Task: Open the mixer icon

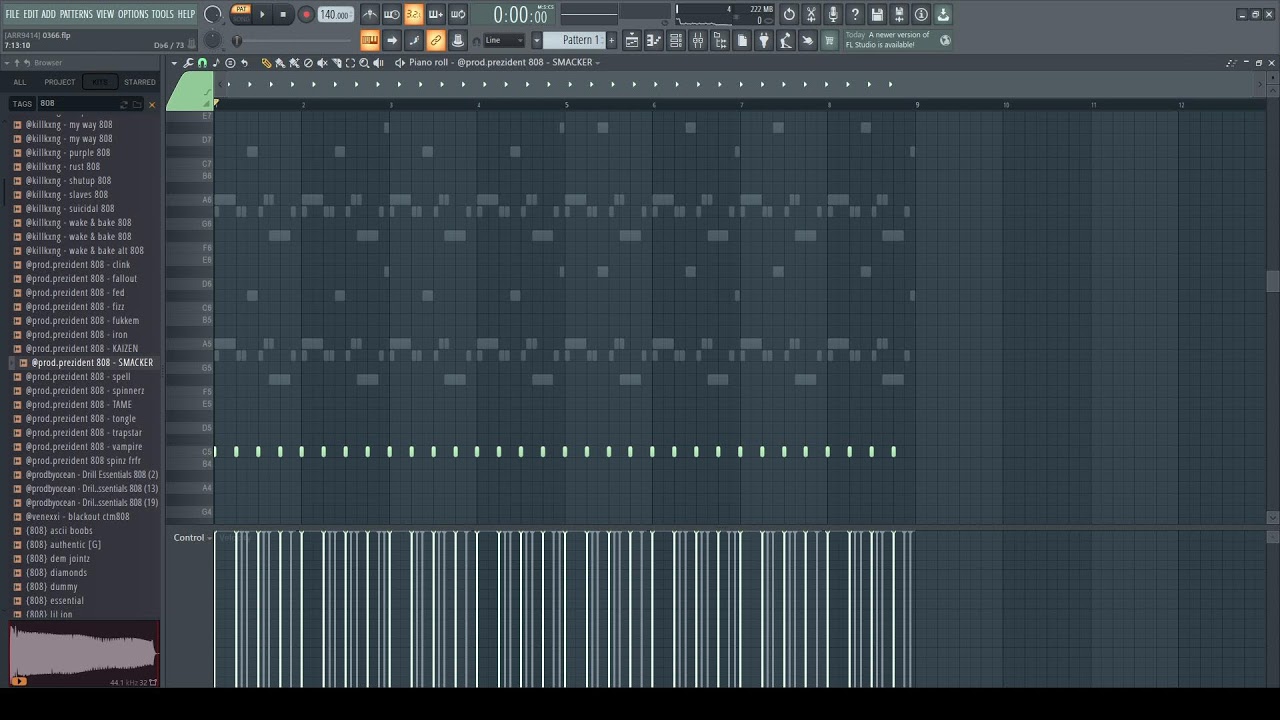Action: [698, 40]
